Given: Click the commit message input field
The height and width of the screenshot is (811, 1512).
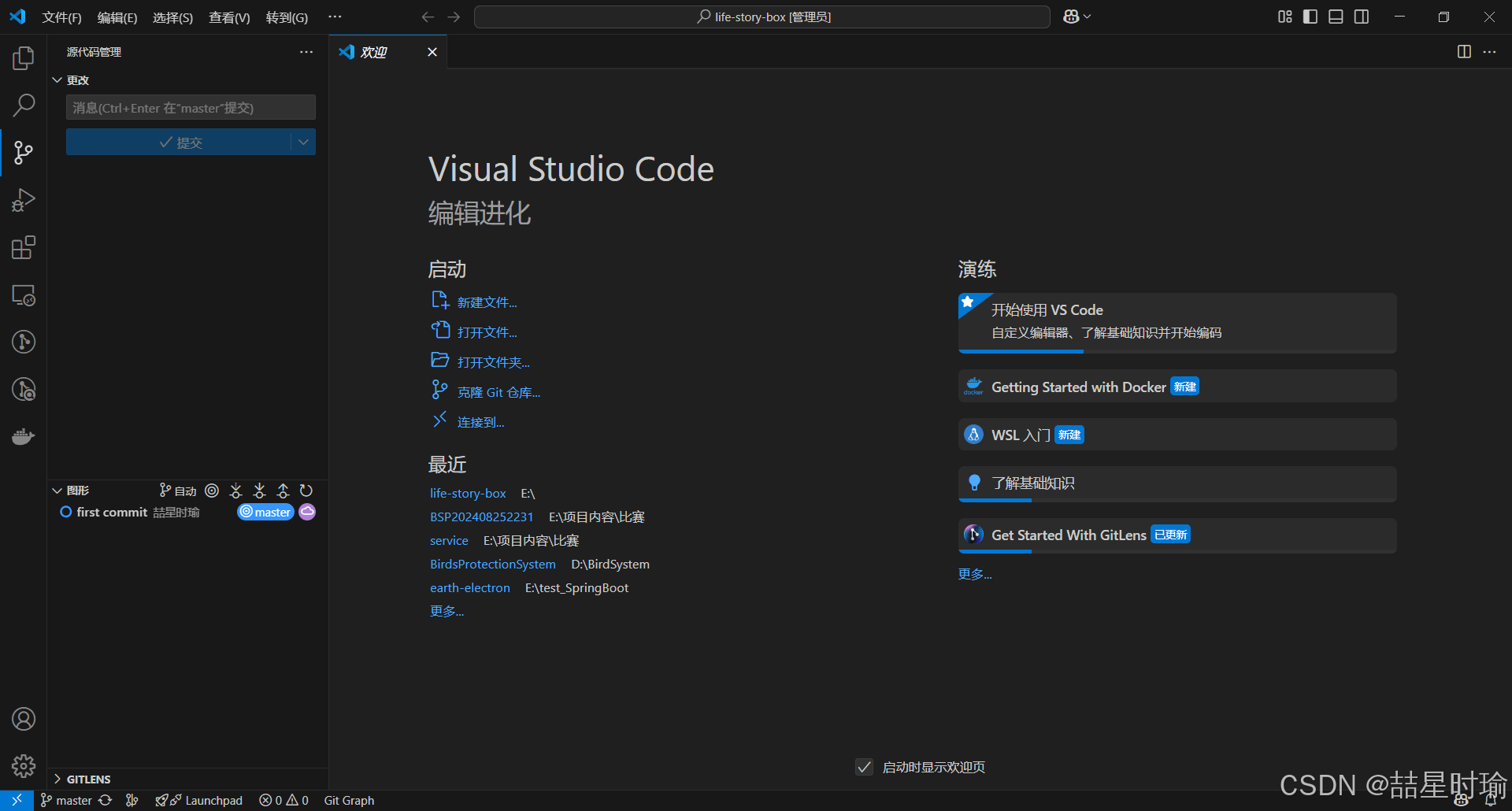Looking at the screenshot, I should pos(191,108).
